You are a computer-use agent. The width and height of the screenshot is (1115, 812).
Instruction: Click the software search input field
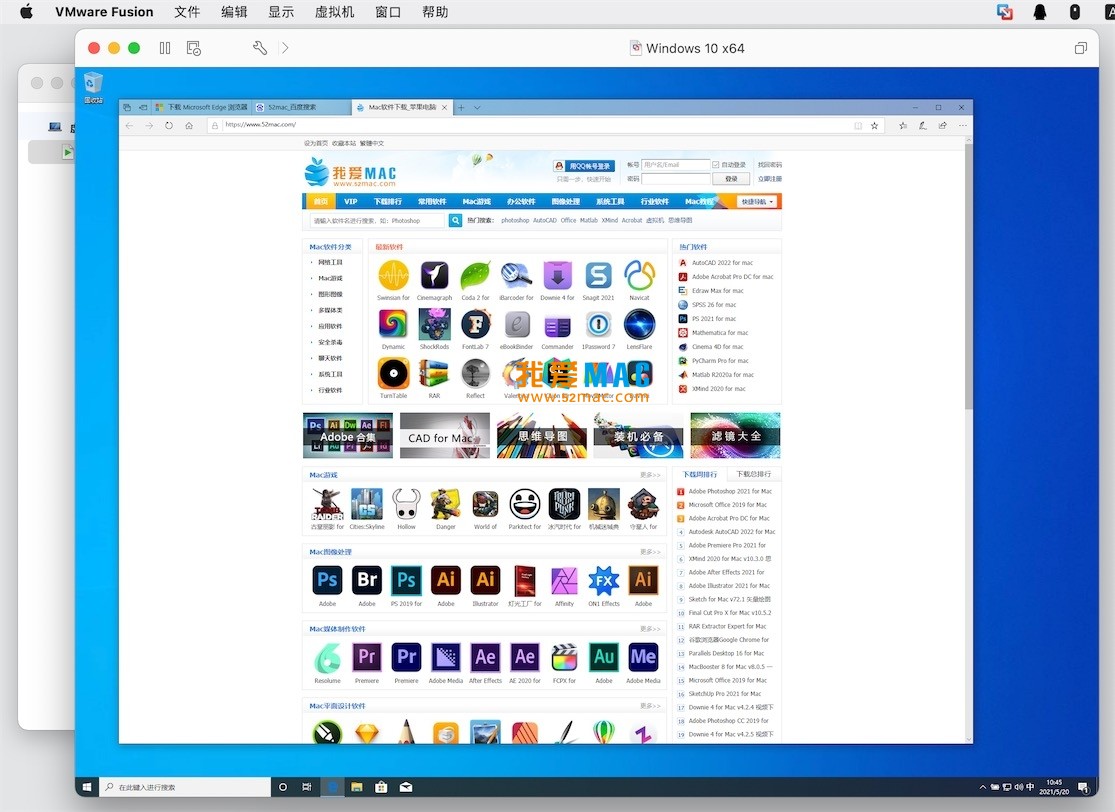(x=378, y=220)
